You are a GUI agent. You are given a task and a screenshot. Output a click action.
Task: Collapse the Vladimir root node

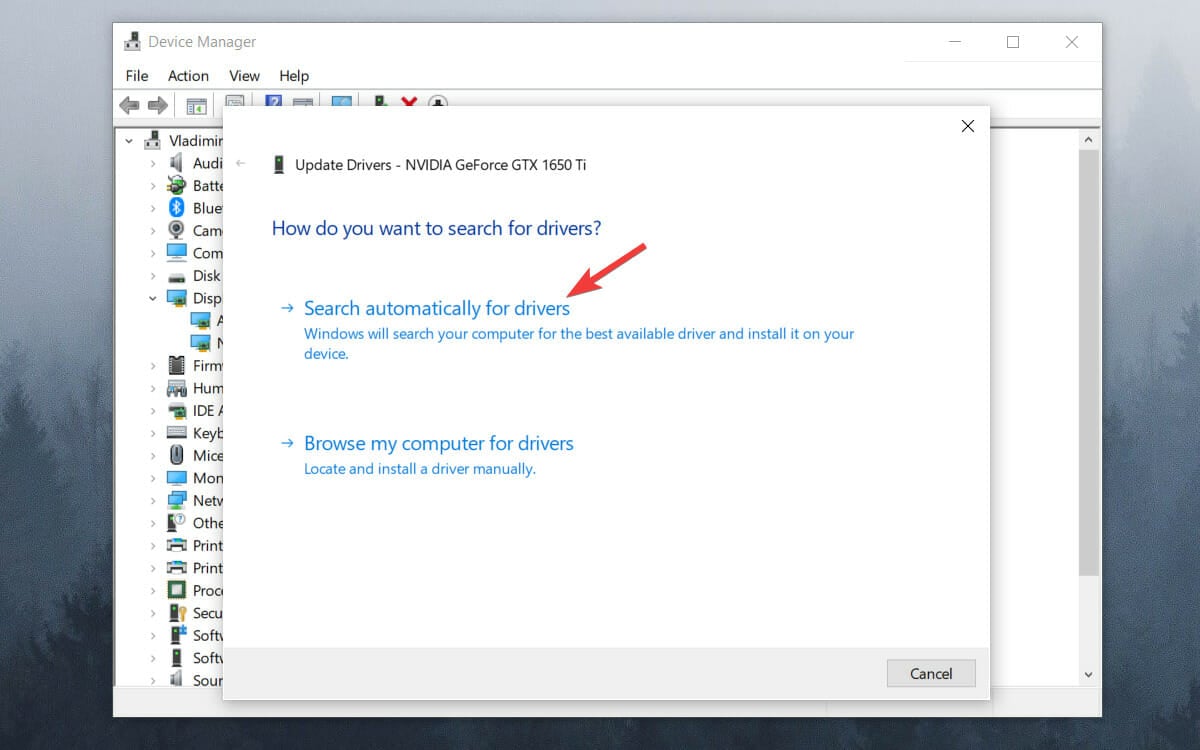(x=129, y=140)
